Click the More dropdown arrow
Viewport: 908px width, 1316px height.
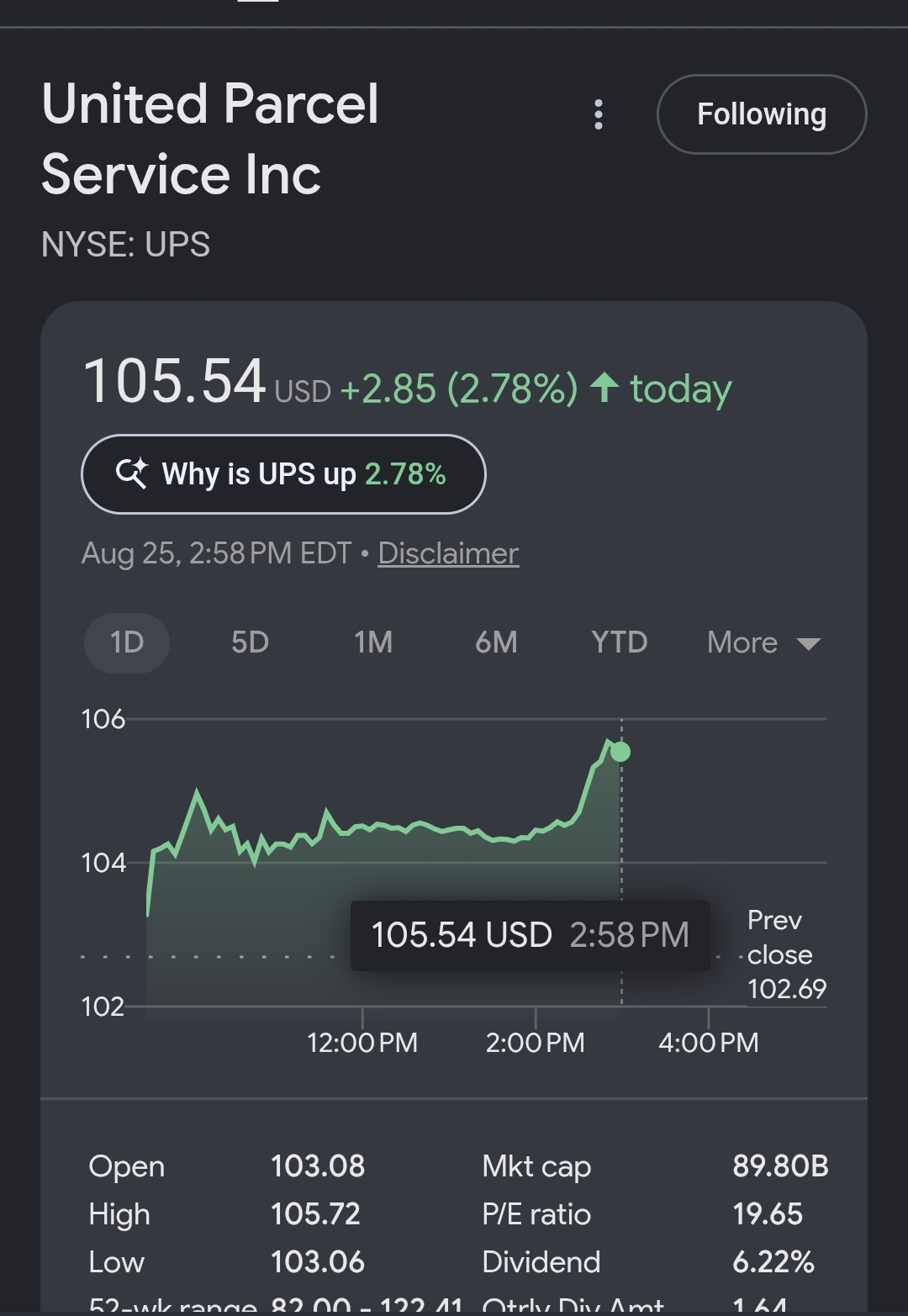tap(808, 644)
